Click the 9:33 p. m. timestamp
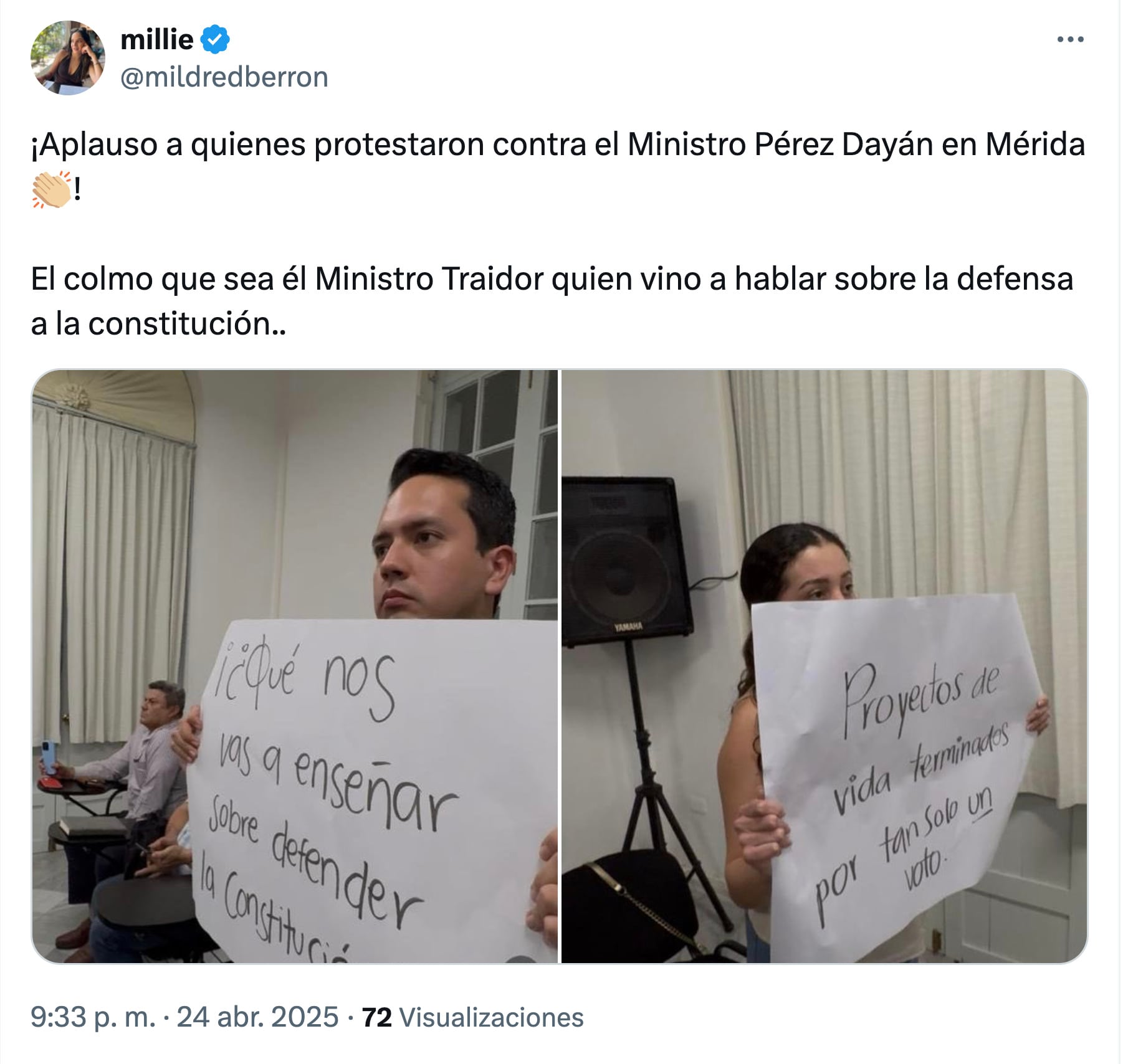Image resolution: width=1123 pixels, height=1064 pixels. 93,1018
